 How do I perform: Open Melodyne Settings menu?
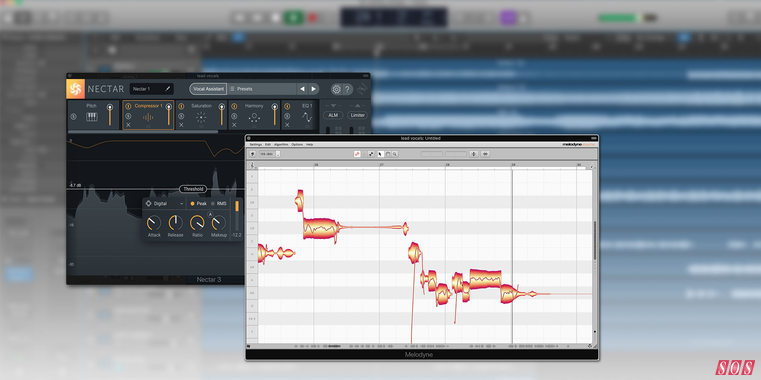pos(256,145)
